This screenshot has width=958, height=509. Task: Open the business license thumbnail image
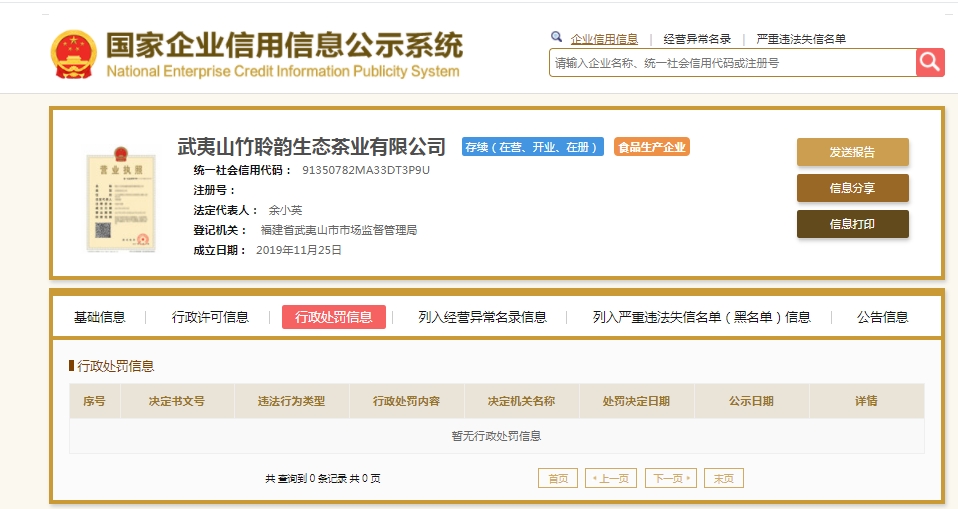point(121,199)
